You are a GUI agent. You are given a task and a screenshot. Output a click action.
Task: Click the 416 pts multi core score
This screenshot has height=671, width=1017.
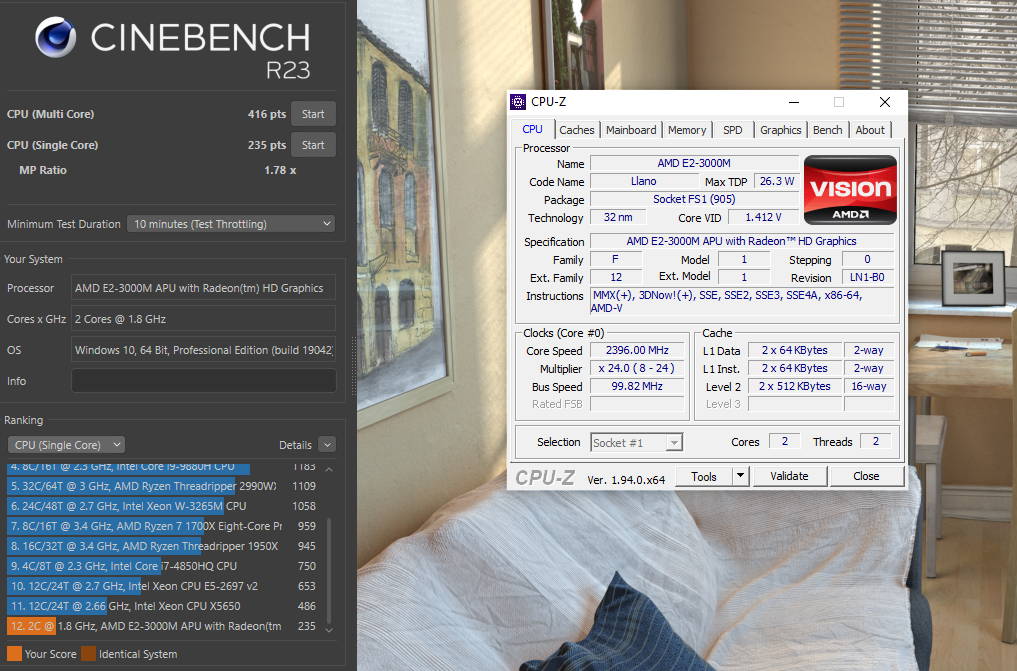[267, 114]
